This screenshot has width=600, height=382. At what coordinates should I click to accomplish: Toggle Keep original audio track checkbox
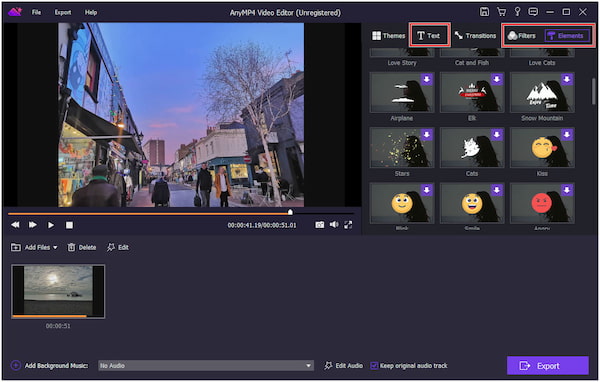click(374, 366)
